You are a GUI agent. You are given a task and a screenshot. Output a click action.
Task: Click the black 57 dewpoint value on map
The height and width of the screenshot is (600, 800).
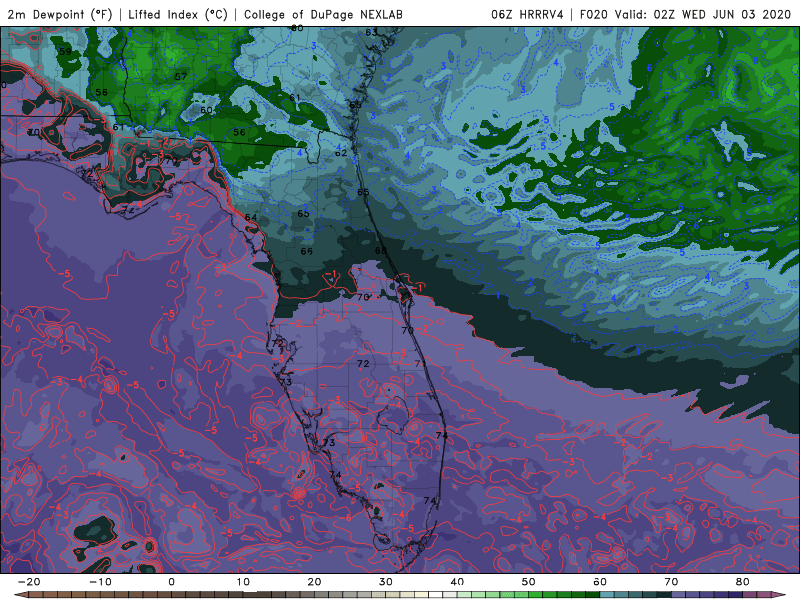(x=181, y=77)
